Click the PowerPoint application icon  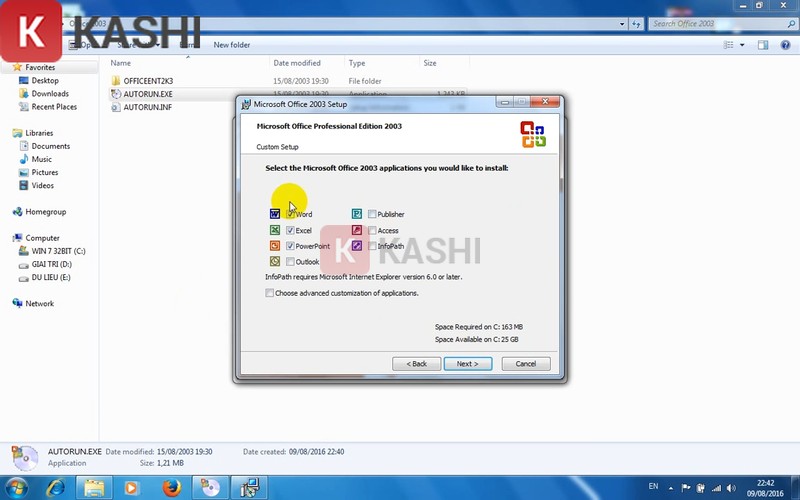pos(275,246)
